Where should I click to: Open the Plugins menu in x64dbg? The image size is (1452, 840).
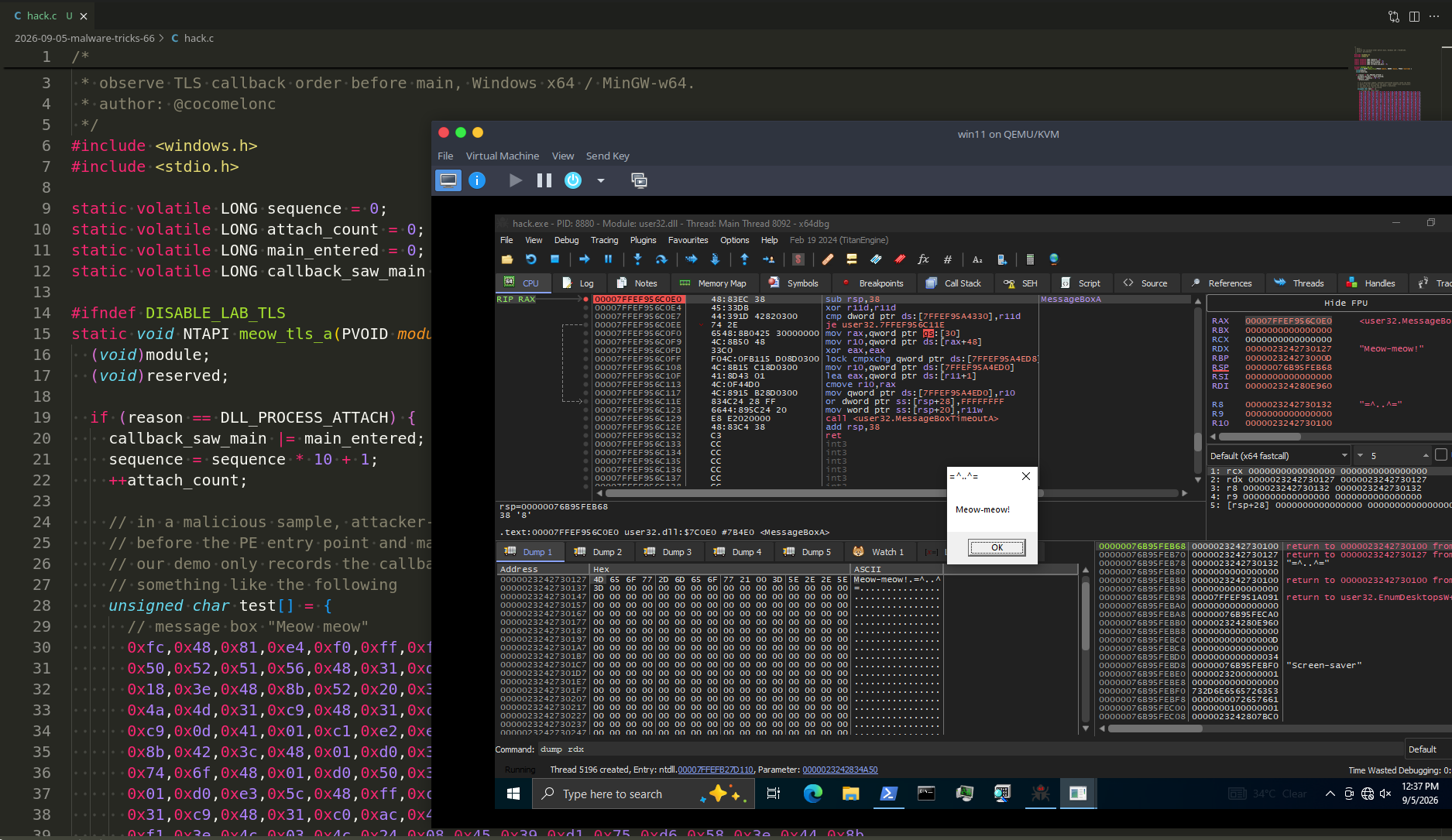click(x=643, y=240)
